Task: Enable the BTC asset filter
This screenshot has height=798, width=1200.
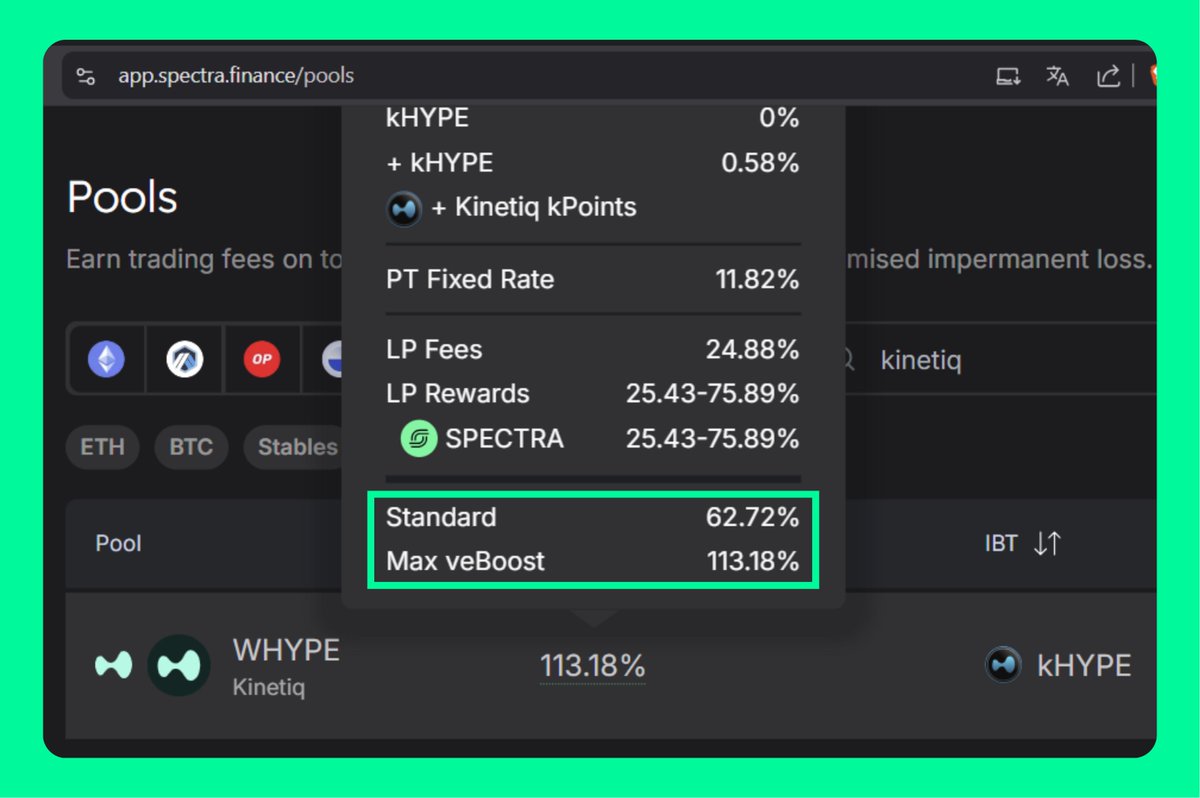Action: tap(191, 447)
